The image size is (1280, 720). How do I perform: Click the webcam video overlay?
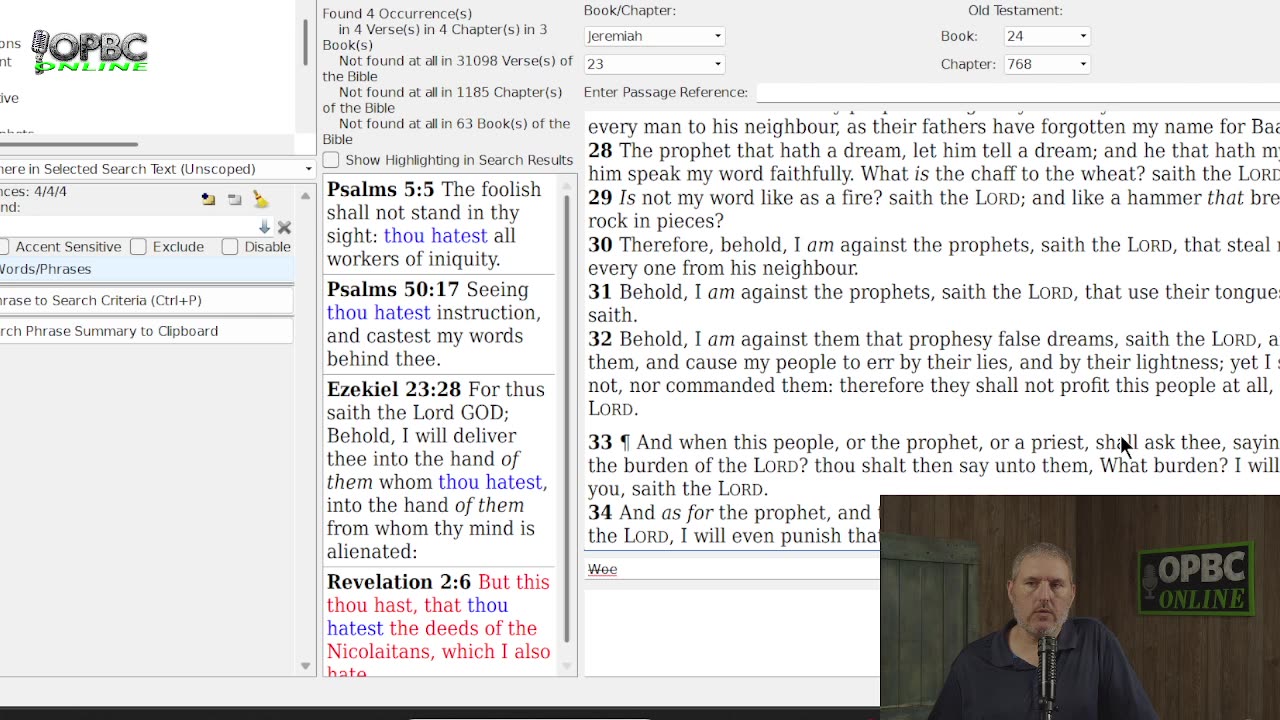click(x=1080, y=608)
